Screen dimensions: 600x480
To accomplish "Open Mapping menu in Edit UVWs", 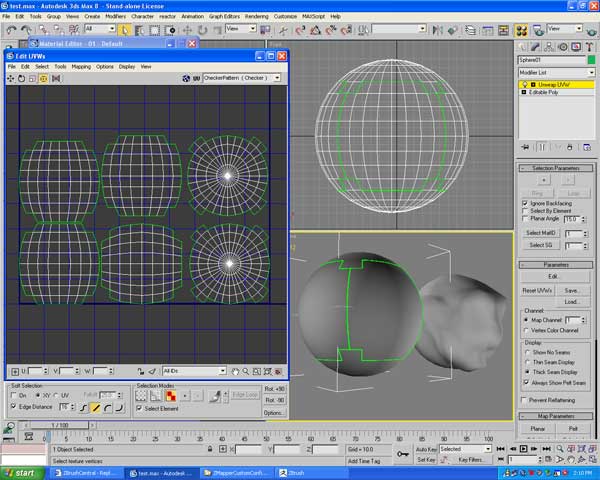I will pos(81,67).
